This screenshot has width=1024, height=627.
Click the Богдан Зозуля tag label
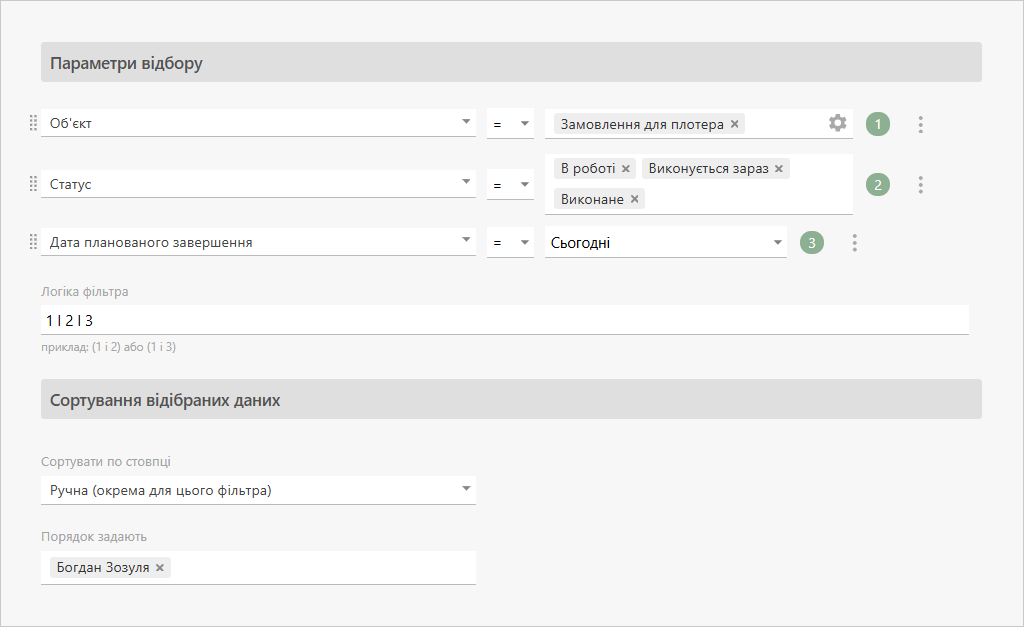pos(103,568)
